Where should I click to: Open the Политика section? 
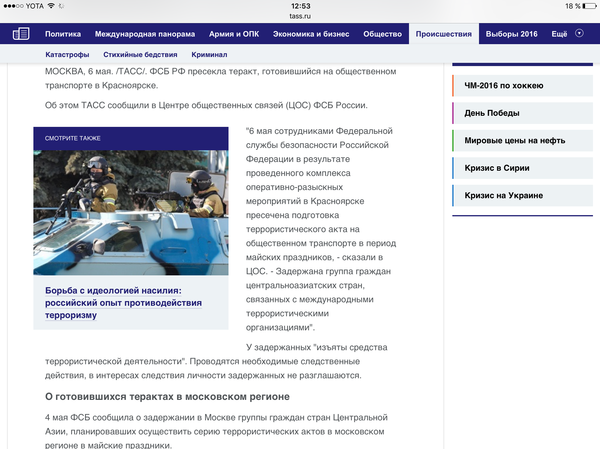63,34
